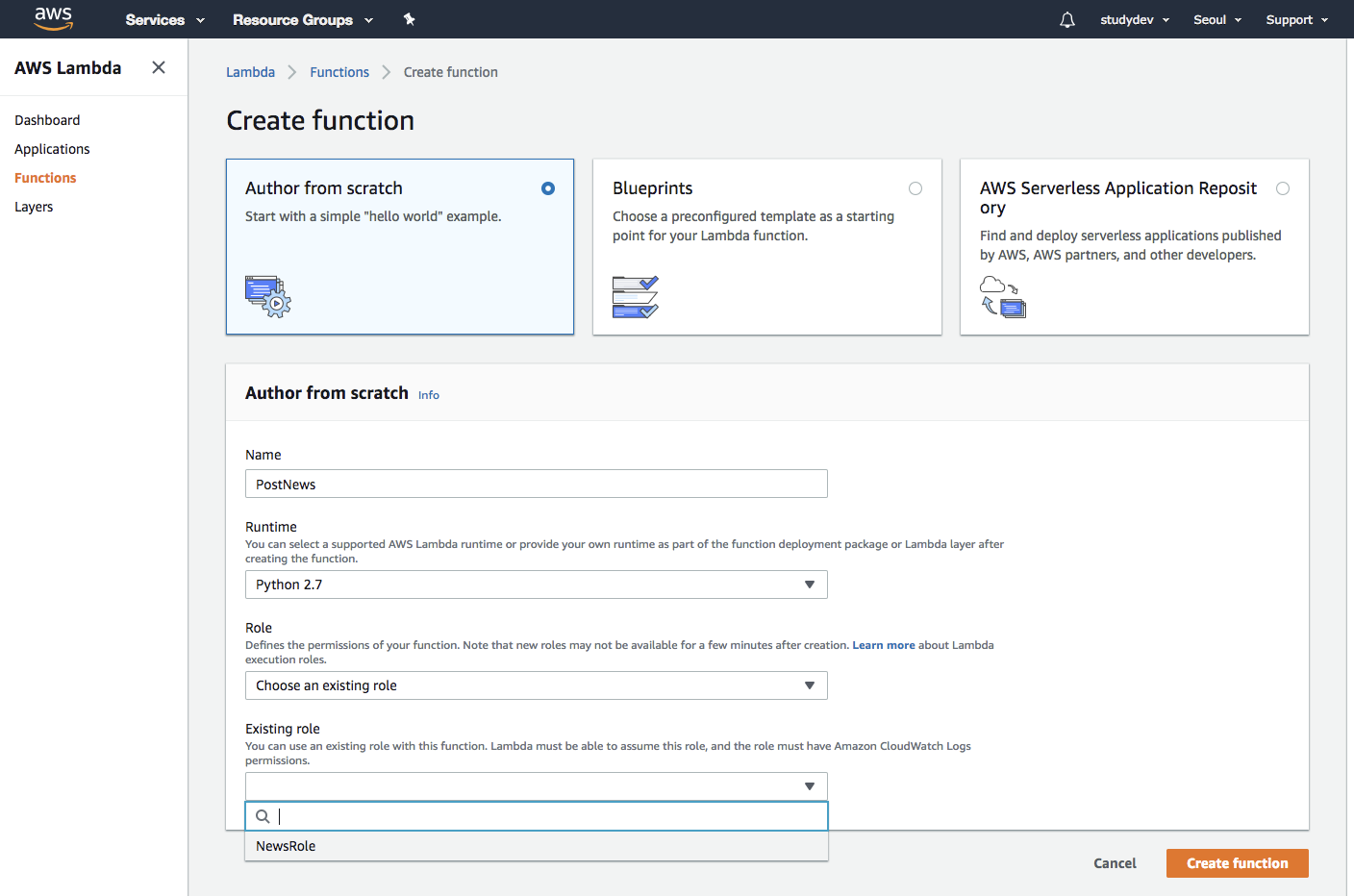Image resolution: width=1354 pixels, height=896 pixels.
Task: Click the Author from scratch gear icon
Action: [x=268, y=296]
